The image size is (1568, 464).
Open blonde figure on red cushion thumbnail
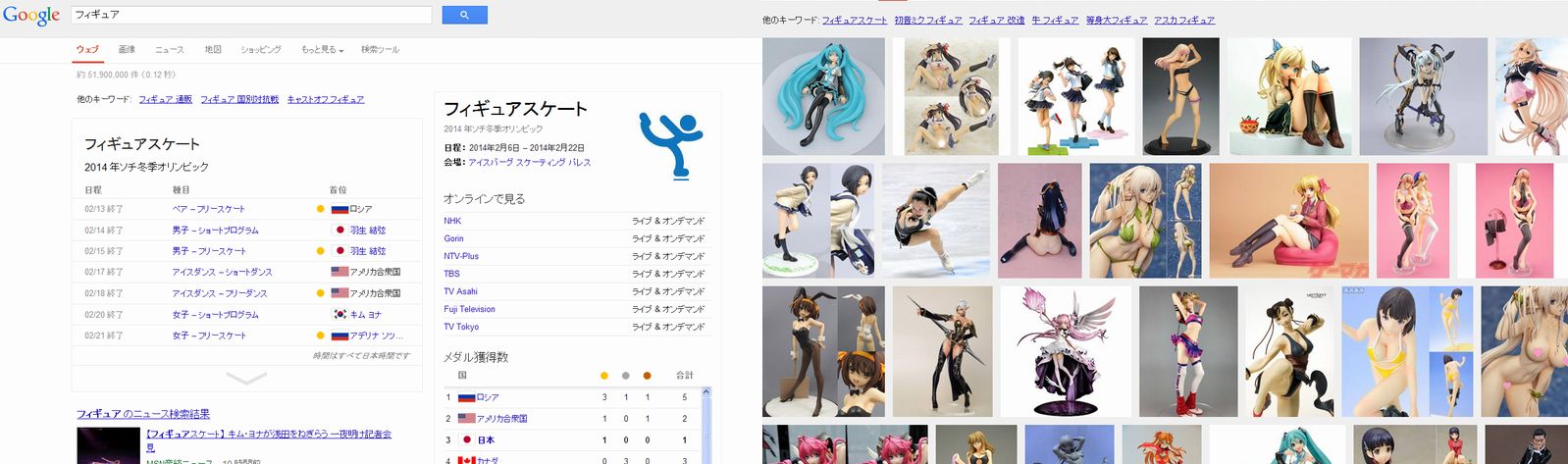pos(1289,221)
